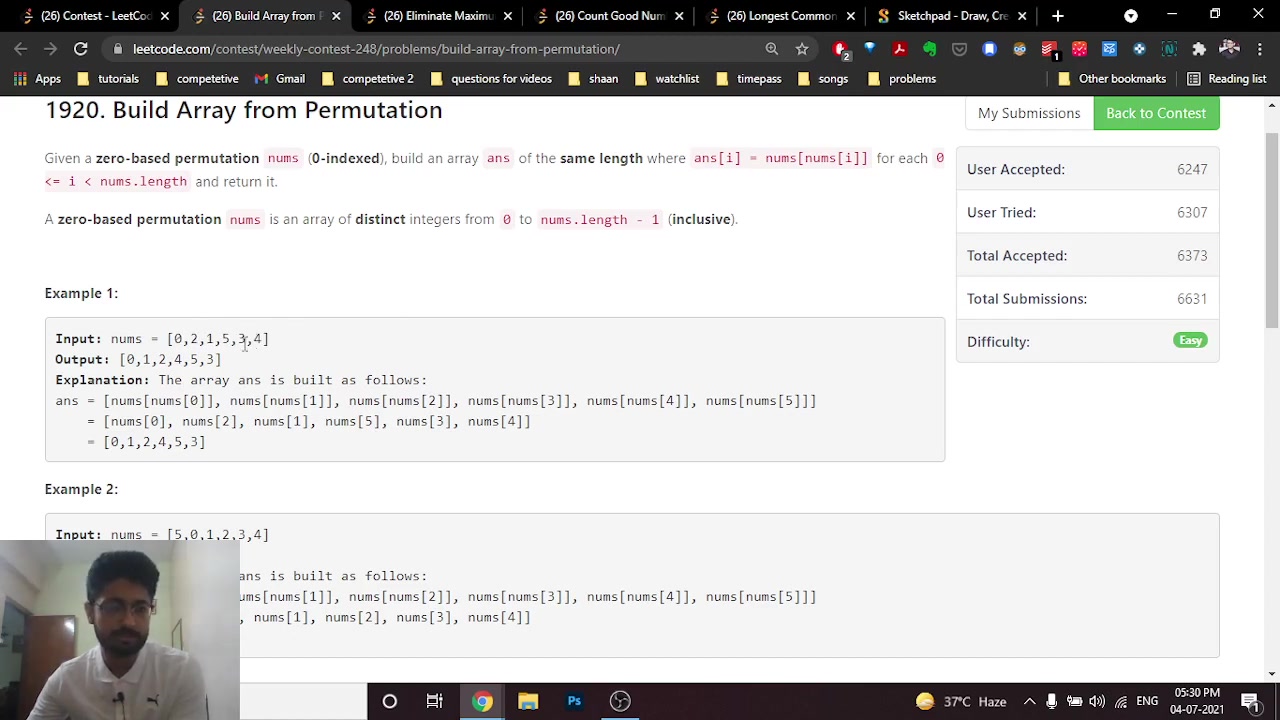The width and height of the screenshot is (1280, 720).
Task: Open the teal N extension icon
Action: (1169, 48)
